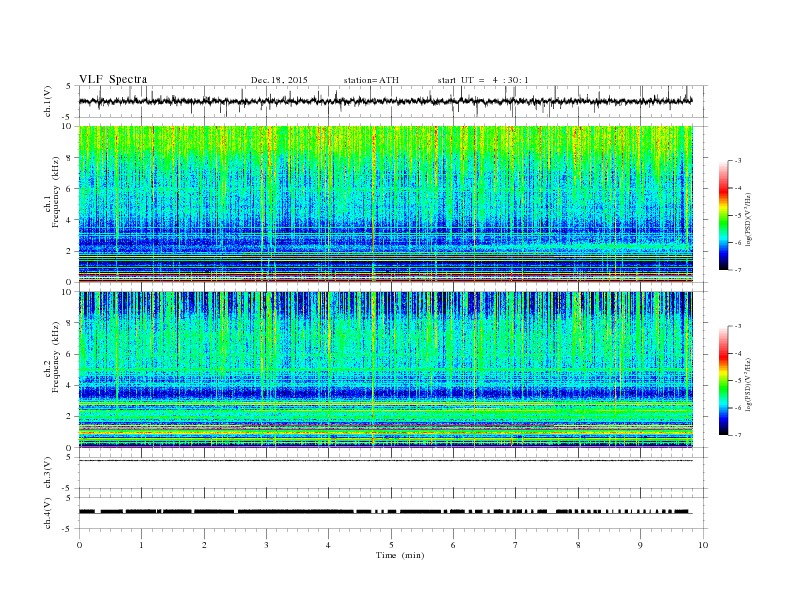Click time axis tick label '0'
The image size is (792, 612).
[79, 545]
